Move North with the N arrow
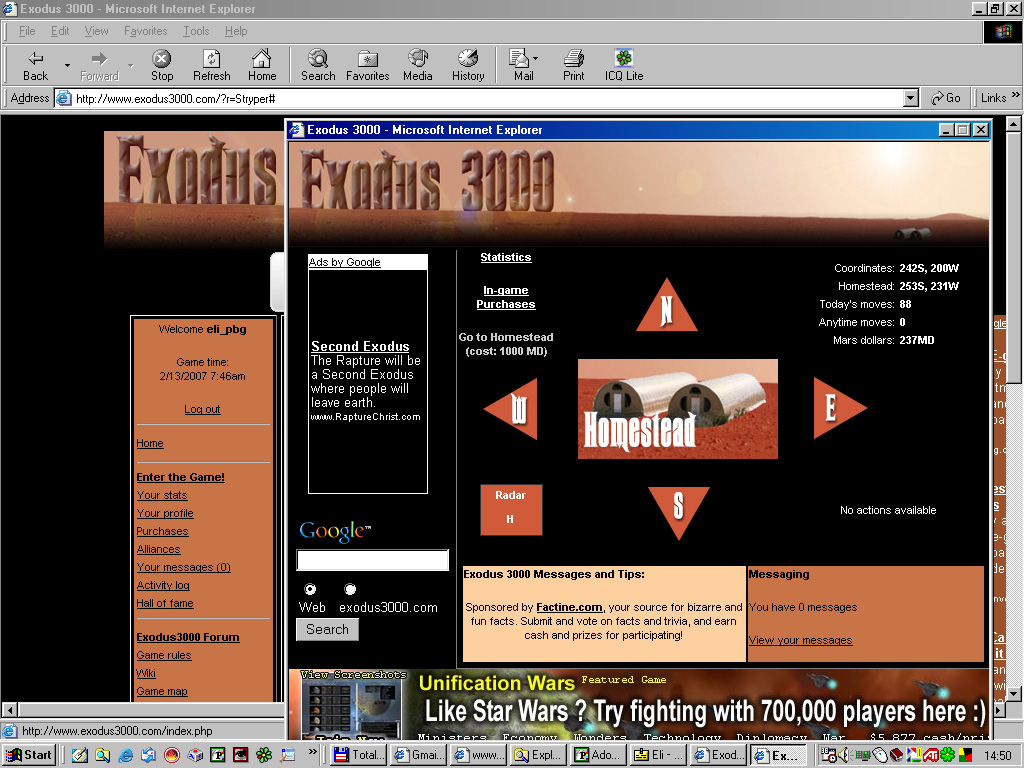The width and height of the screenshot is (1024, 768). point(667,308)
